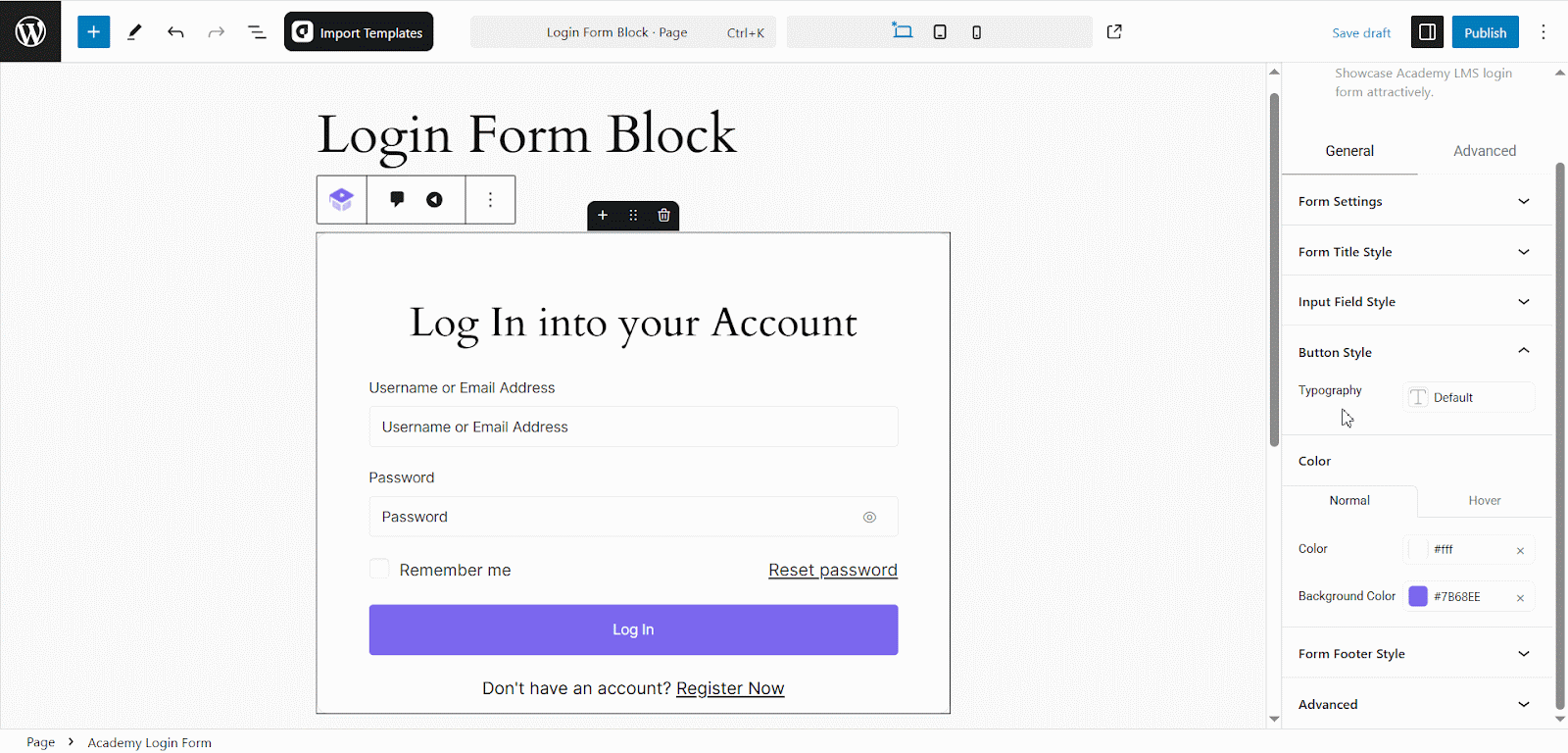Click the Undo arrow icon
Image resolution: width=1568 pixels, height=753 pixels.
pos(175,31)
